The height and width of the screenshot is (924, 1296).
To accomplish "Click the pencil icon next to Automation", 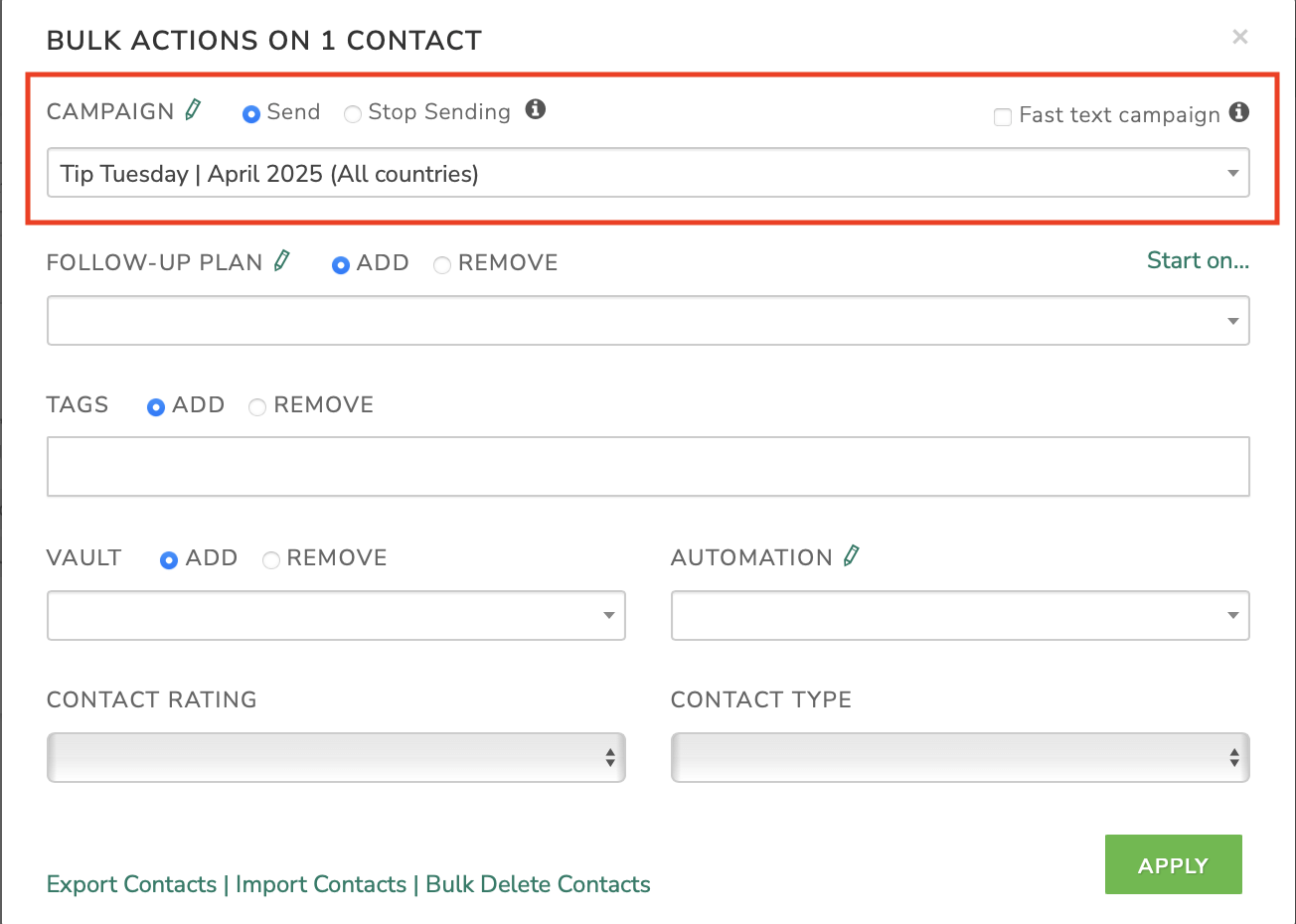I will point(852,555).
